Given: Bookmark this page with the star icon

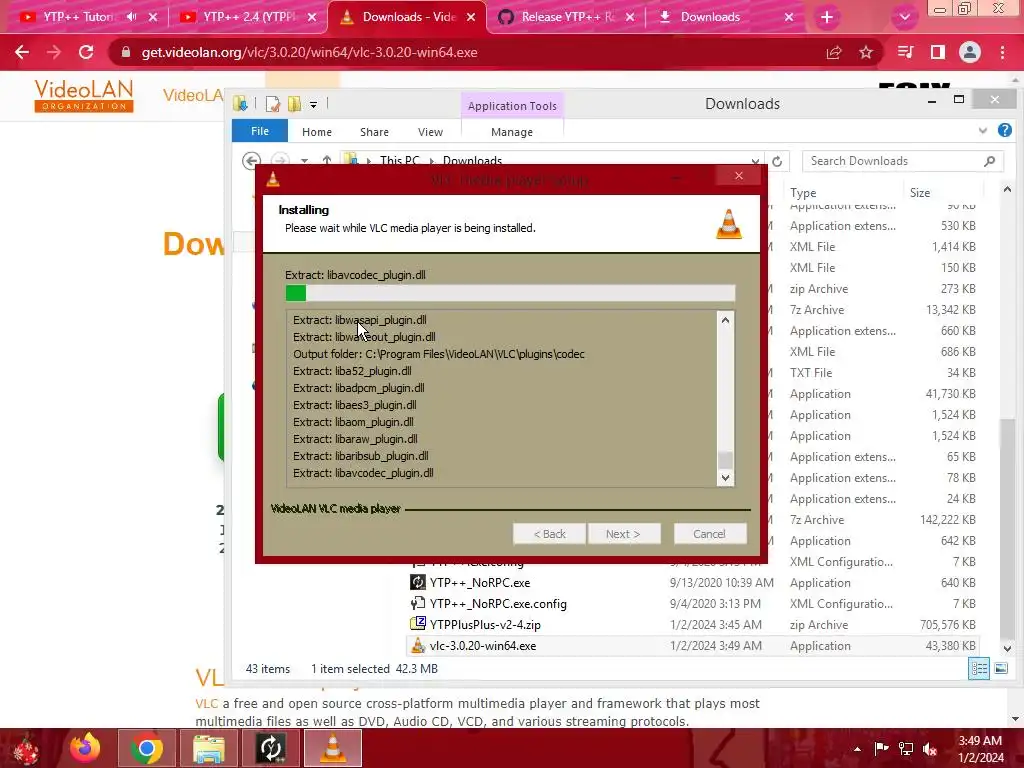Looking at the screenshot, I should point(866,52).
